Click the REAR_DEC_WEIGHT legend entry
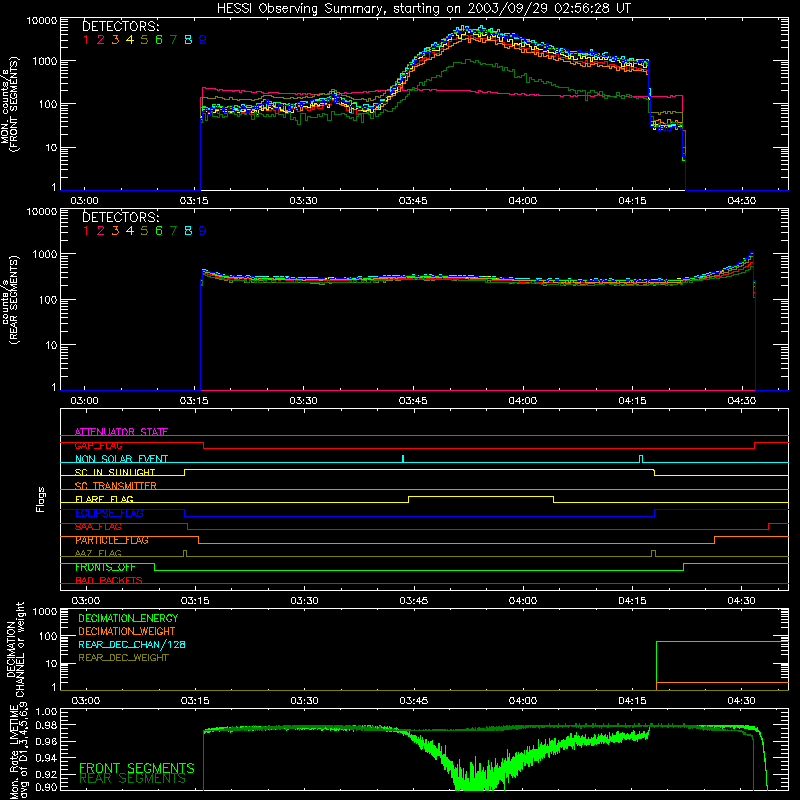 click(123, 658)
